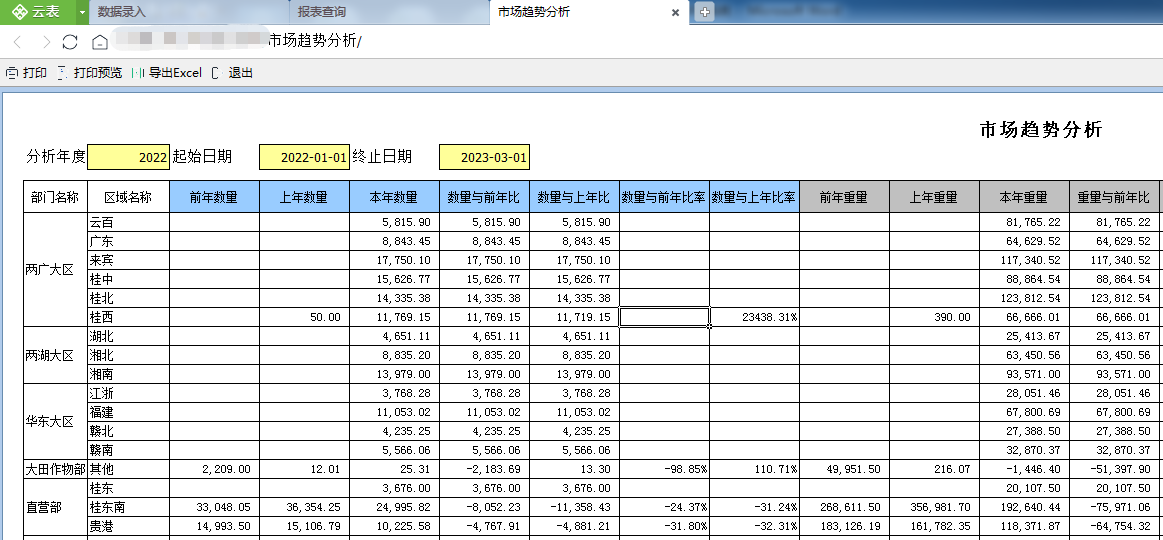The image size is (1163, 540).
Task: Go forward with the right arrow
Action: (46, 42)
